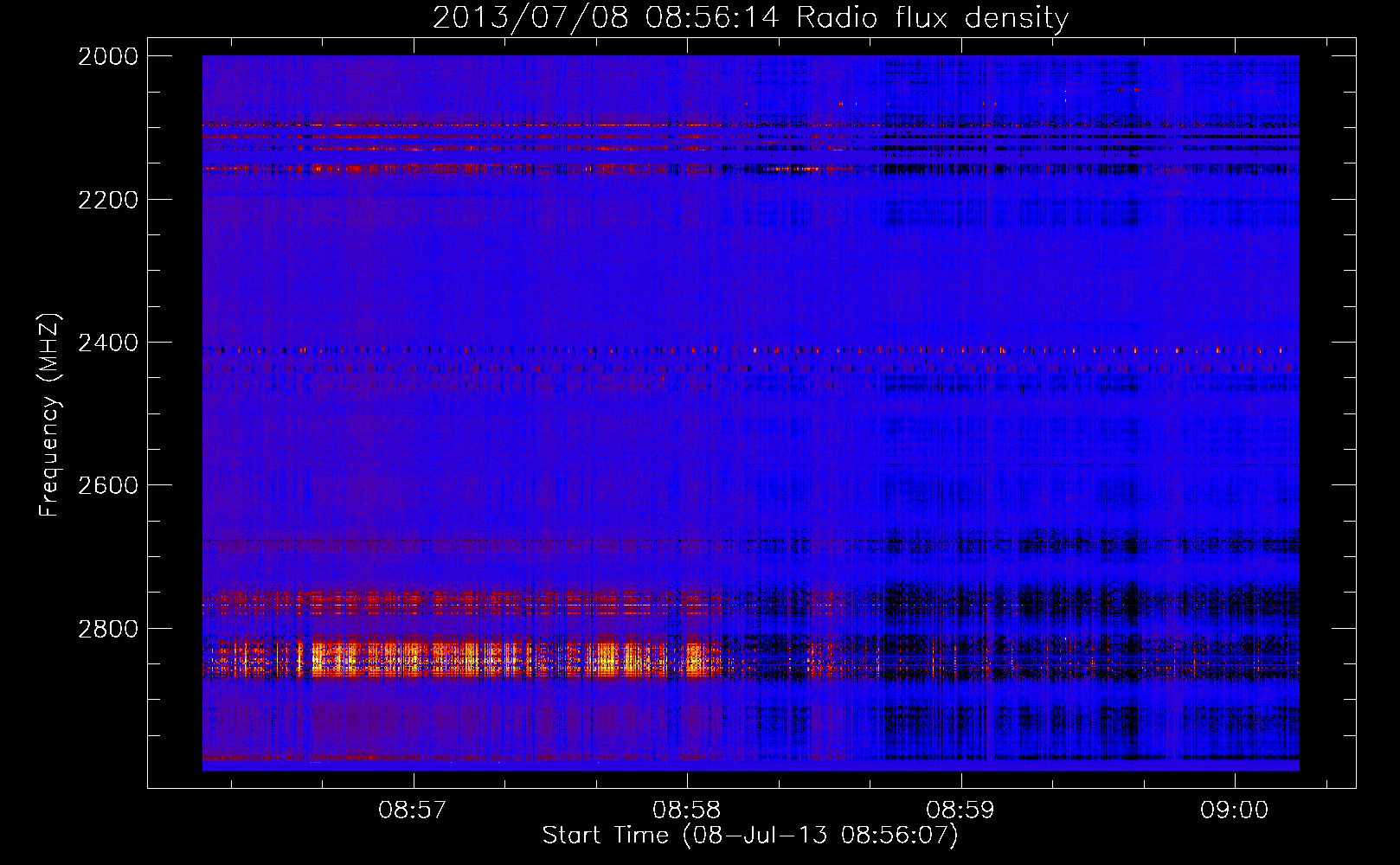Click the 08:59 time tick label

960,810
